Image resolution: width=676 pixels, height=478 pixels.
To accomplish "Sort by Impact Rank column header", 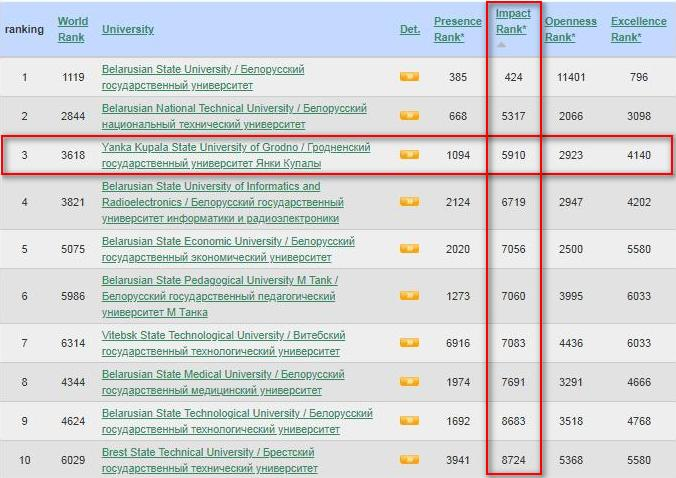I will (513, 22).
